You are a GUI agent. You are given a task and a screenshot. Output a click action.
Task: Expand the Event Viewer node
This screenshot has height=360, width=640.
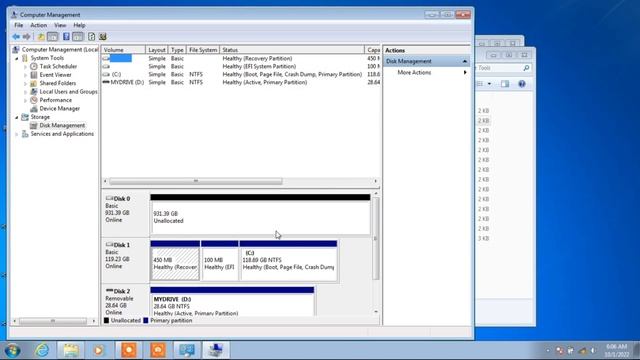click(25, 75)
